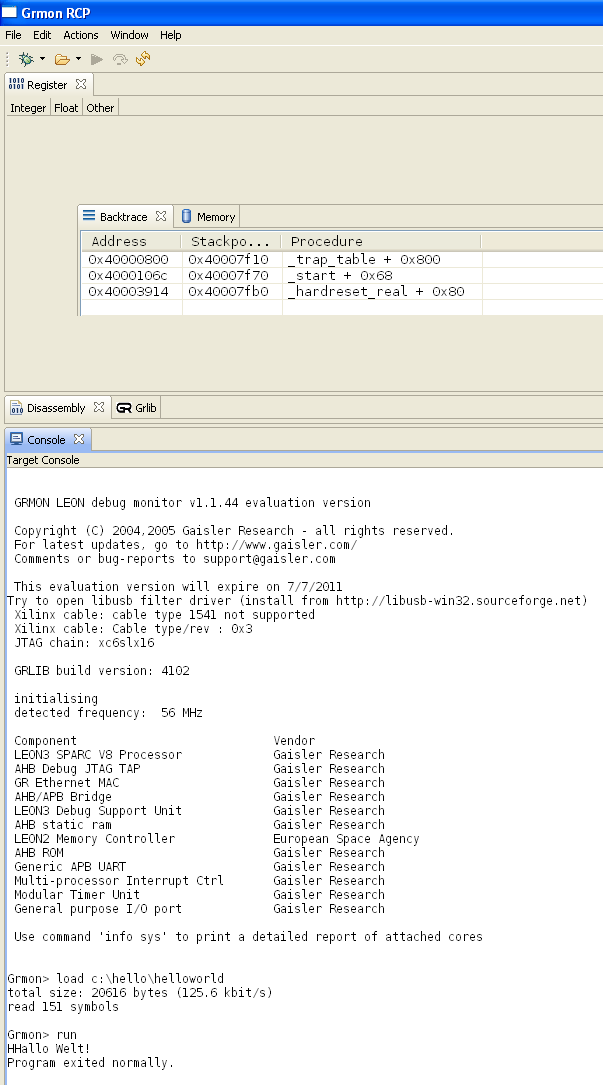The height and width of the screenshot is (1085, 603).
Task: Select the Register view tab
Action: (x=47, y=85)
